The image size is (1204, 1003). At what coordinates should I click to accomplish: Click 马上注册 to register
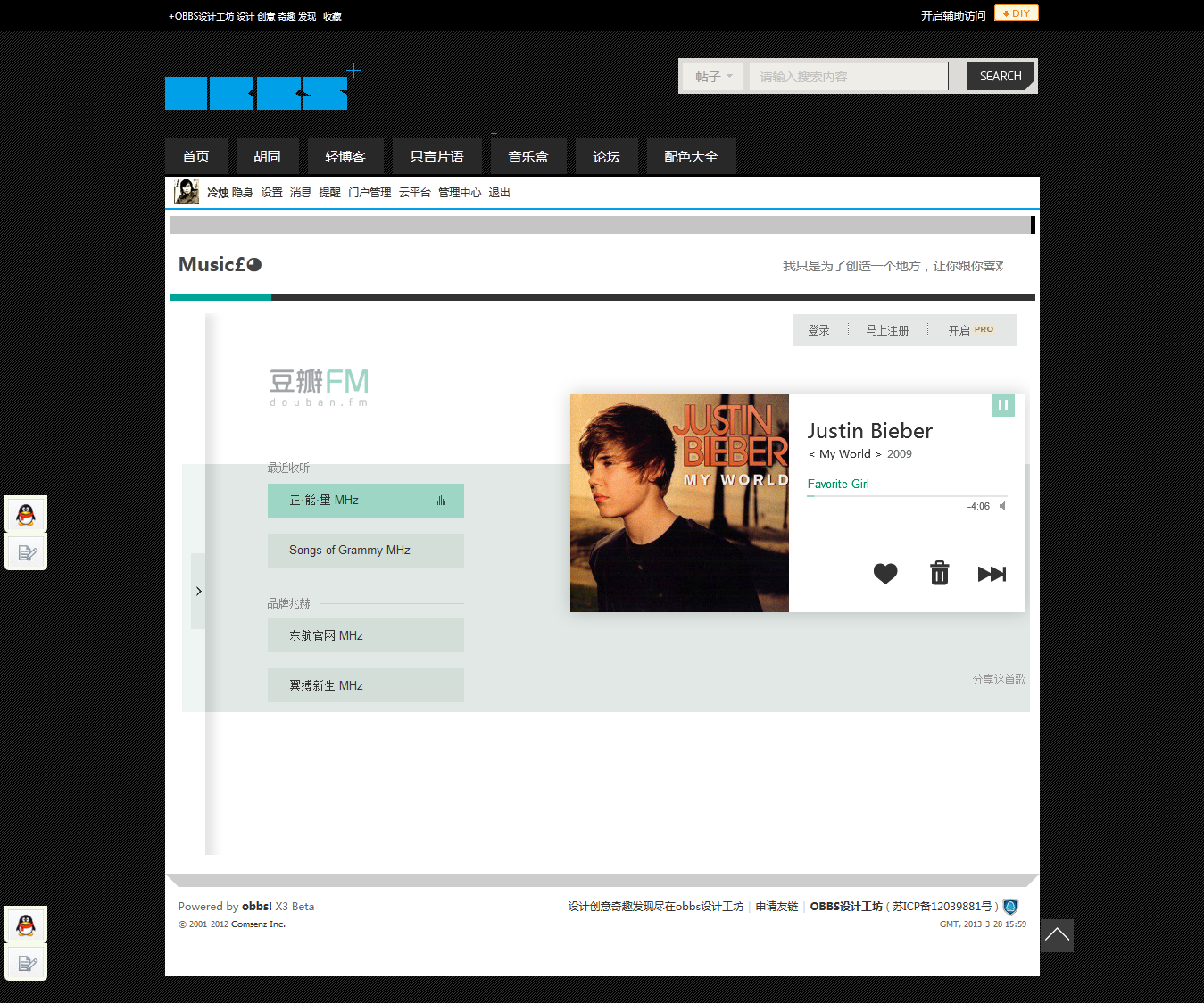(888, 330)
